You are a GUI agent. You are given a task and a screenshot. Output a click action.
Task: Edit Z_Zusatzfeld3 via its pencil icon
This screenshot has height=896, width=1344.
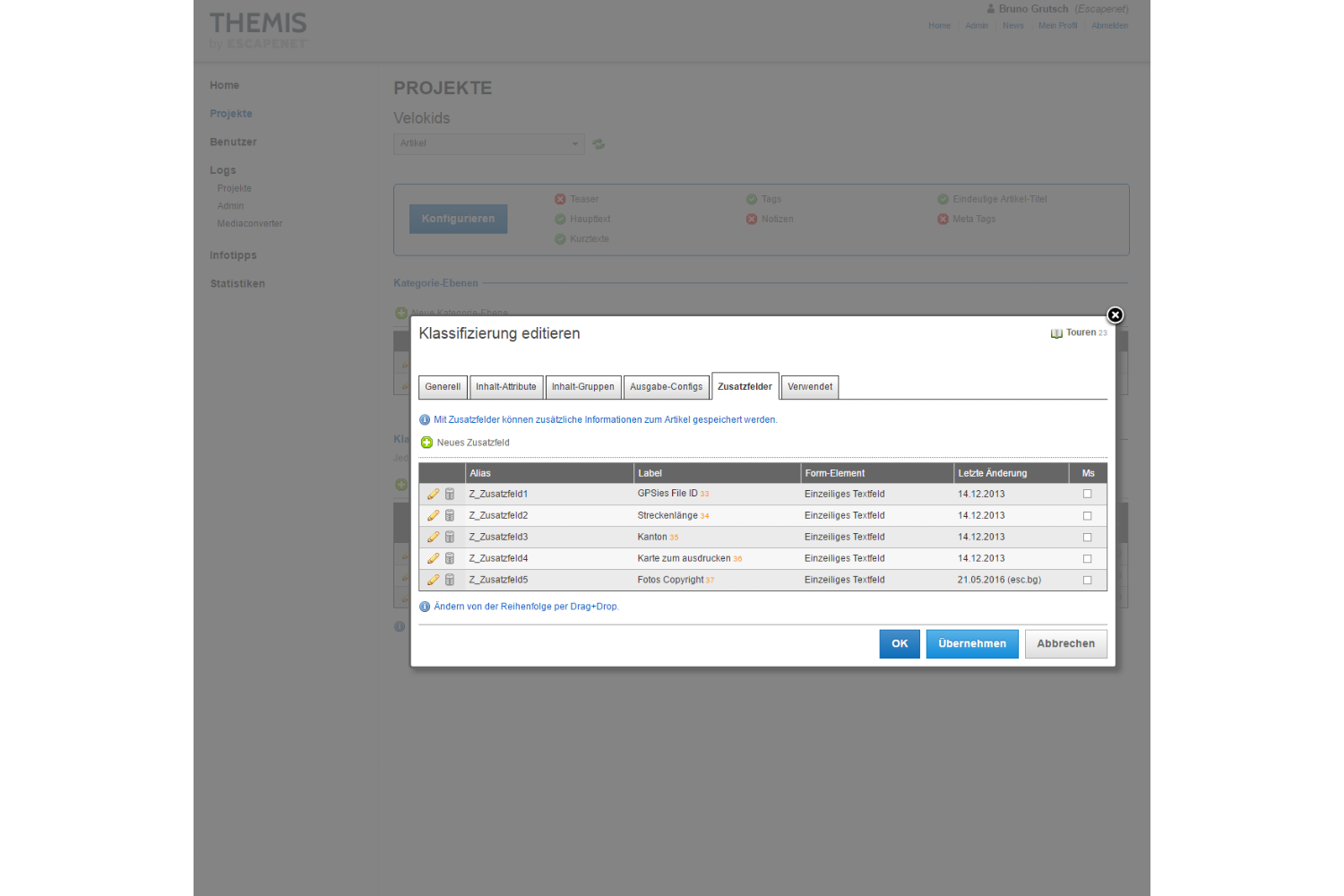(433, 538)
